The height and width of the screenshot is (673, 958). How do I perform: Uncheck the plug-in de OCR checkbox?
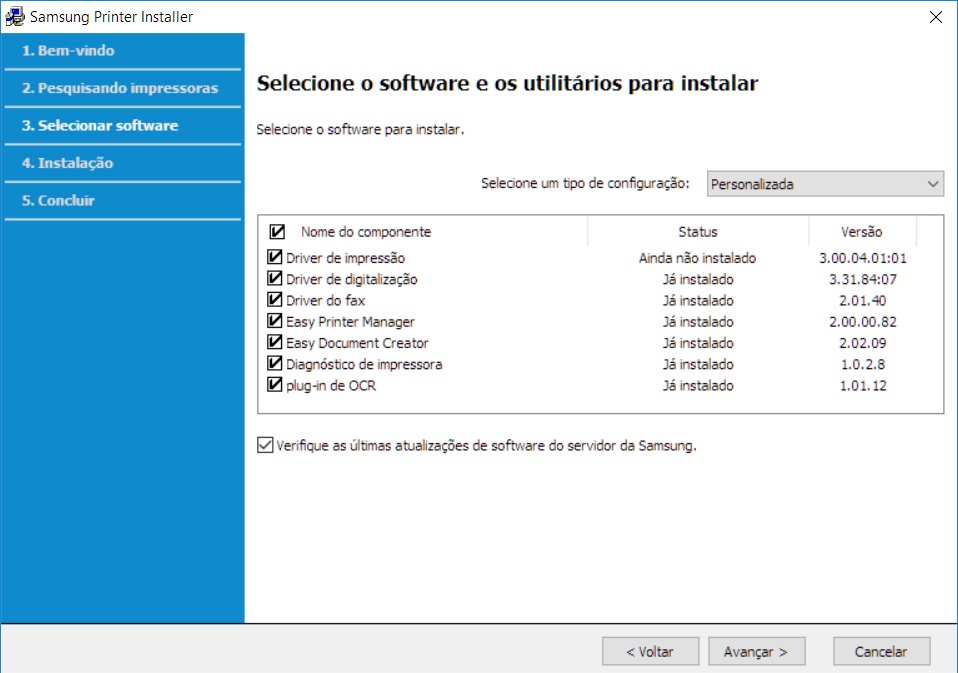click(275, 385)
